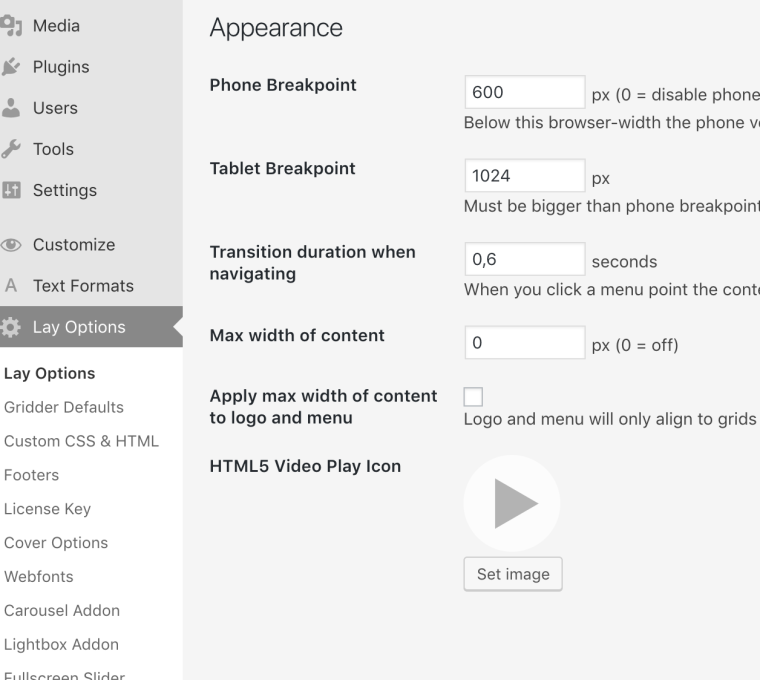The image size is (760, 680).
Task: Click the Max width of content field
Action: pyautogui.click(x=525, y=343)
